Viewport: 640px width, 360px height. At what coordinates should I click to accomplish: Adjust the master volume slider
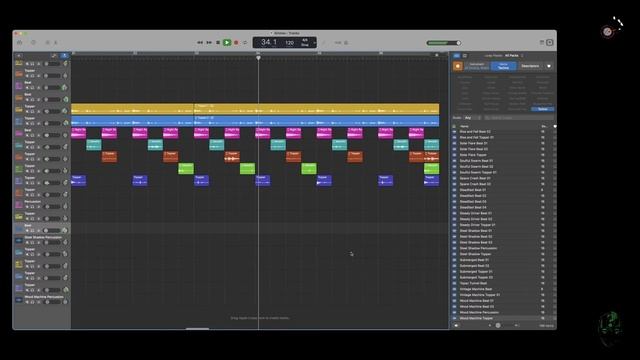(x=444, y=43)
